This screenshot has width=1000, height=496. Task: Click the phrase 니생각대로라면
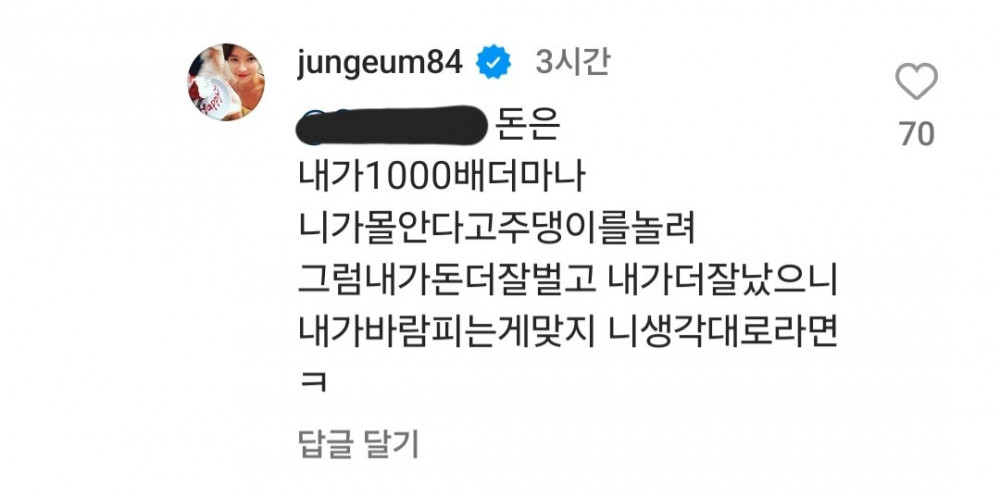[723, 333]
